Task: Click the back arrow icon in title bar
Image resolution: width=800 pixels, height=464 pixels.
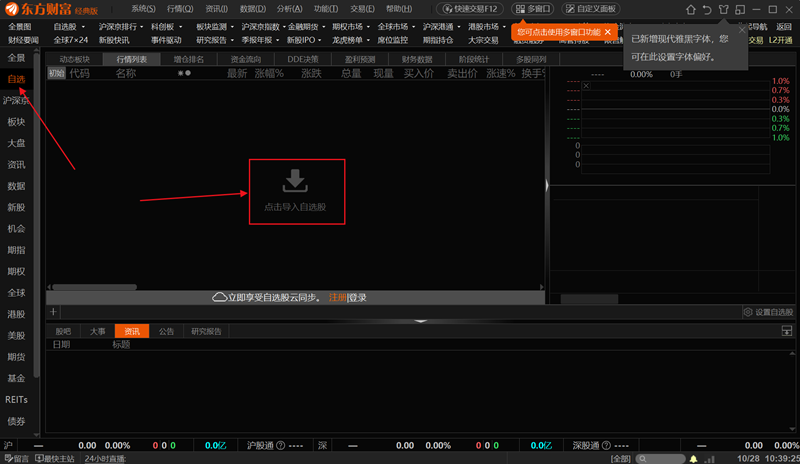Action: pos(707,9)
